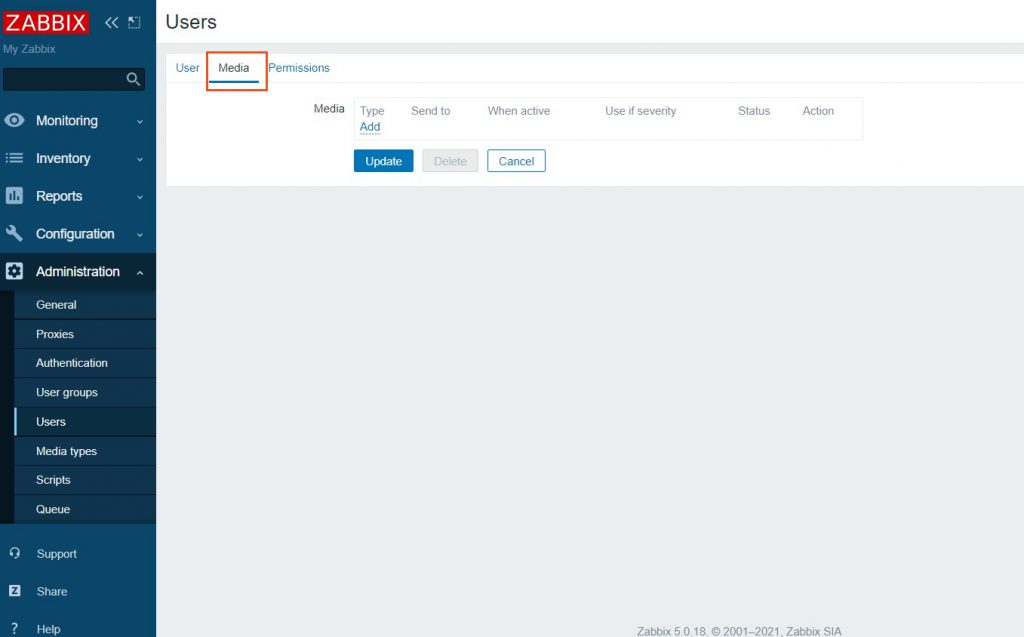Click the Help question mark icon

tap(14, 629)
